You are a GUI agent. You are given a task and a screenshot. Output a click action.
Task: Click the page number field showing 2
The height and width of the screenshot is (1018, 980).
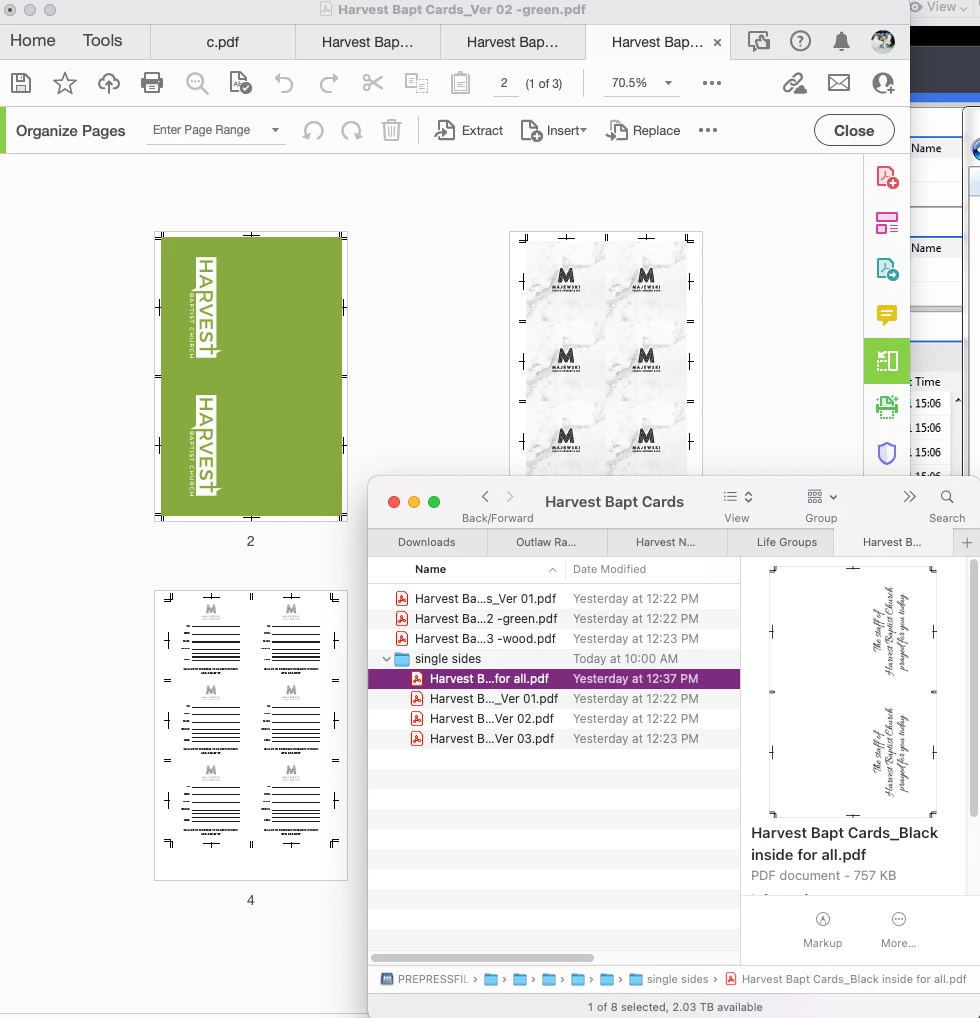(x=504, y=83)
